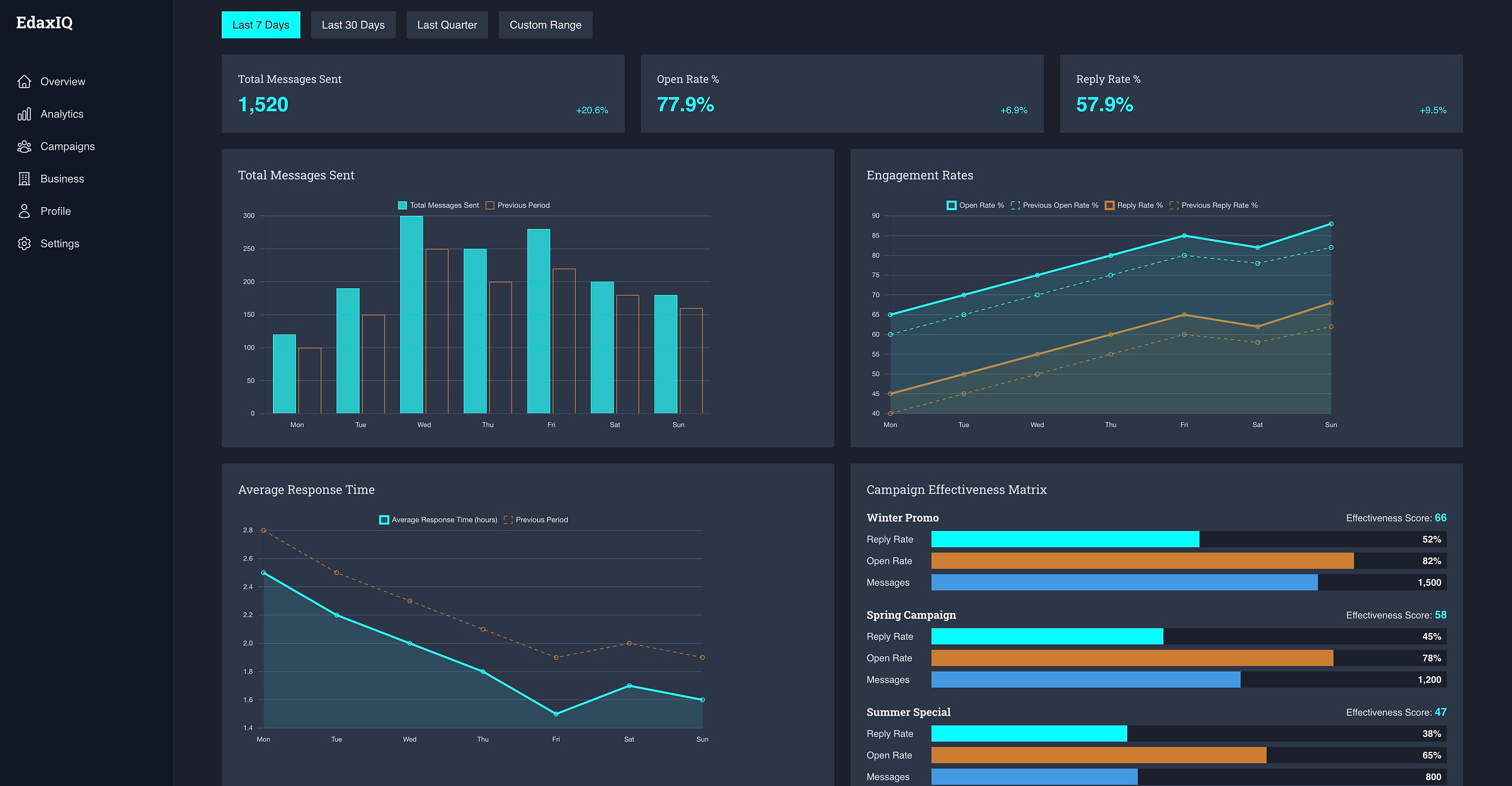Viewport: 1512px width, 786px height.
Task: Click the Average Response Time heading
Action: click(306, 490)
